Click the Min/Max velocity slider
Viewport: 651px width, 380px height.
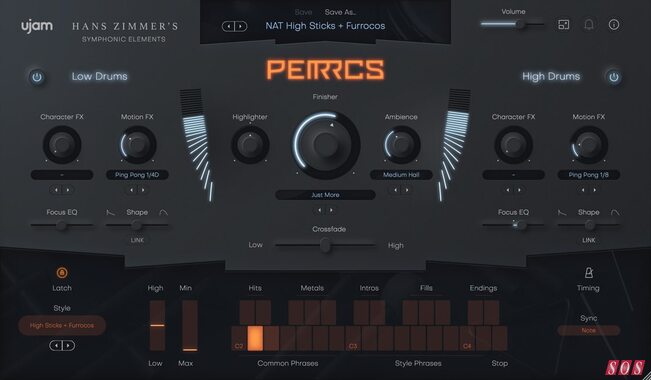point(190,326)
